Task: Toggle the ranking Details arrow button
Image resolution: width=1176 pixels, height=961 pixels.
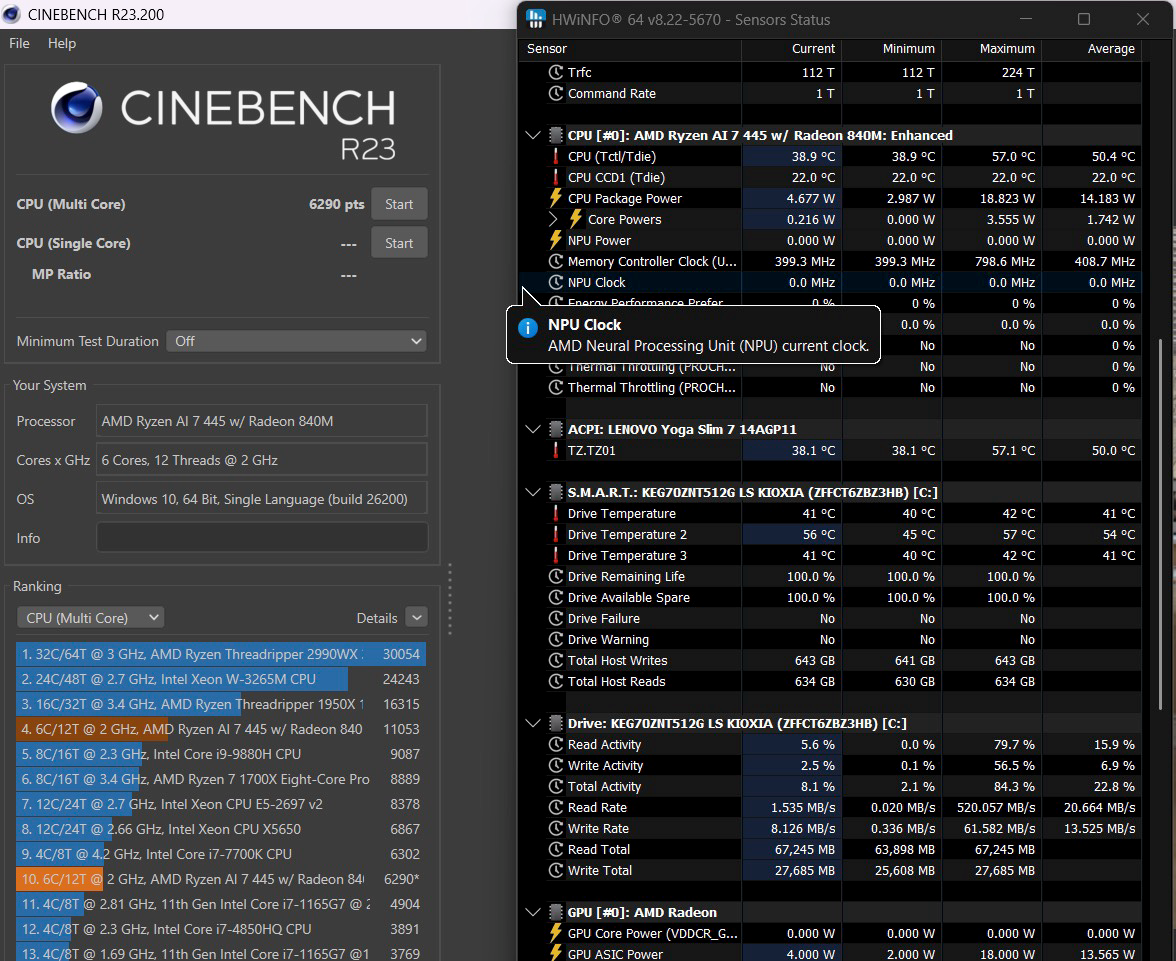Action: 416,617
